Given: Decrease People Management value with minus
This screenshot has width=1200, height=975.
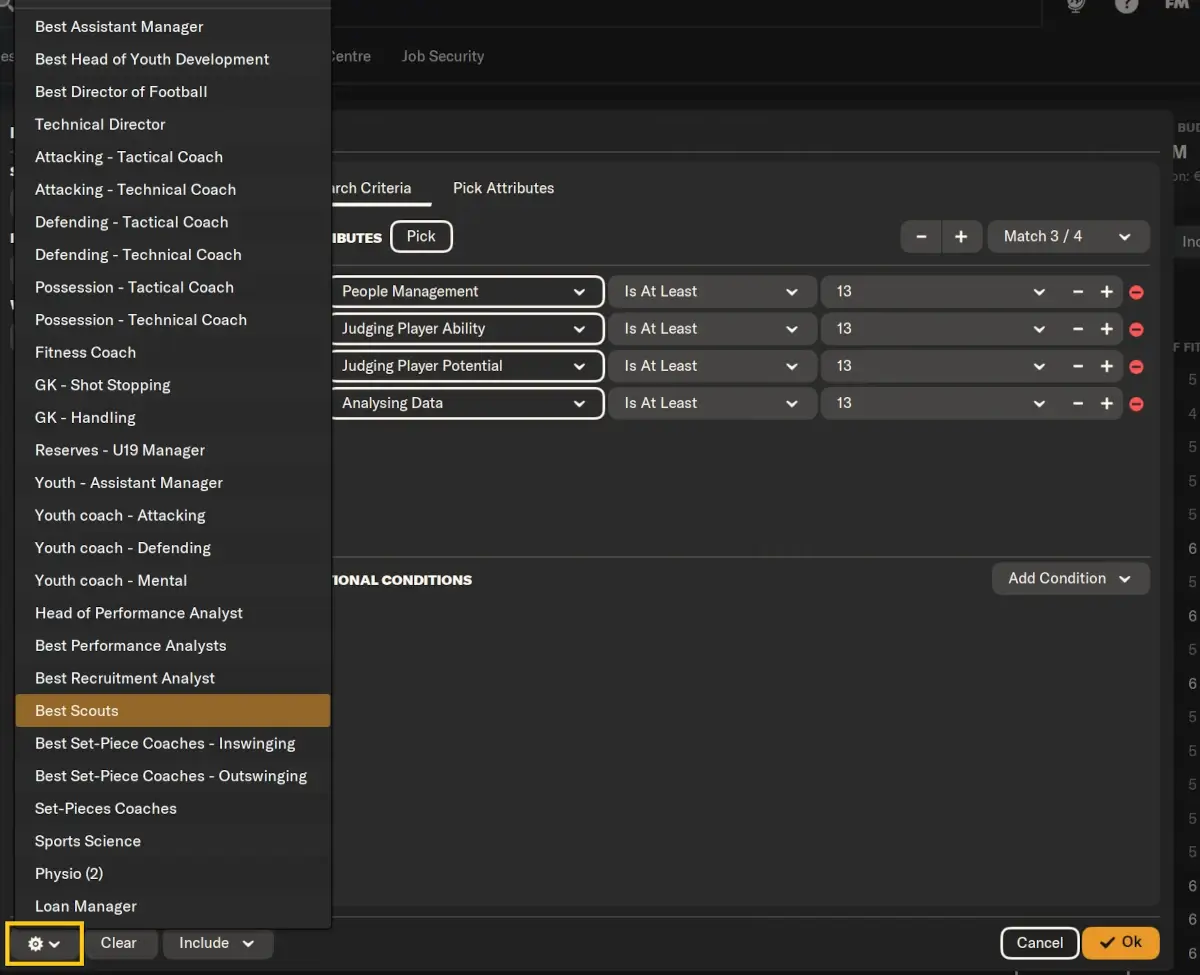Looking at the screenshot, I should coord(1078,291).
